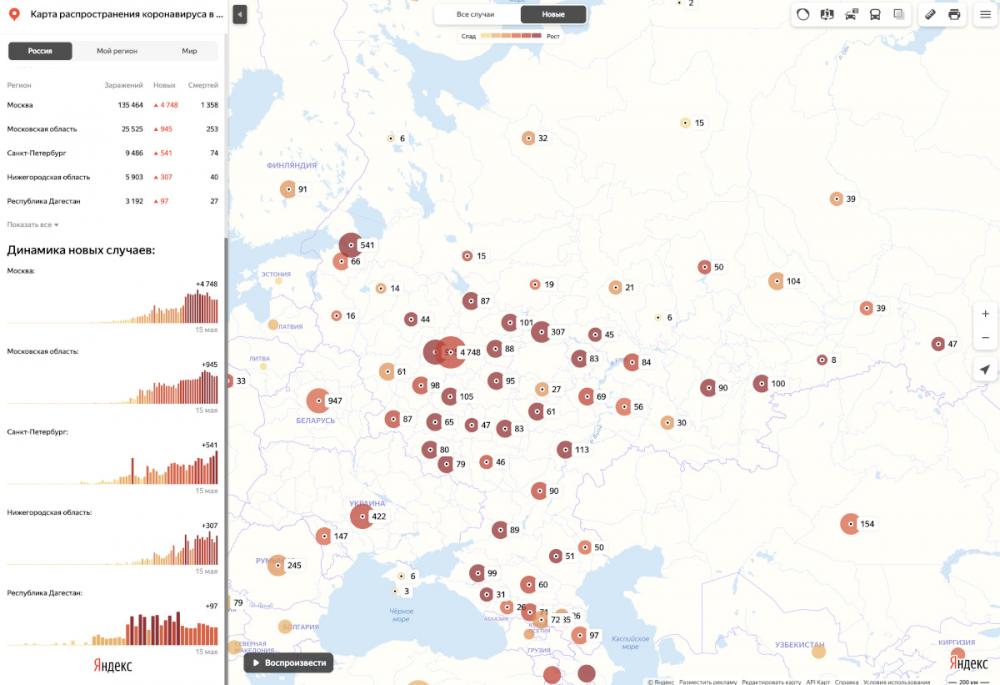
Task: Click the 154 marker on the map
Action: [850, 524]
